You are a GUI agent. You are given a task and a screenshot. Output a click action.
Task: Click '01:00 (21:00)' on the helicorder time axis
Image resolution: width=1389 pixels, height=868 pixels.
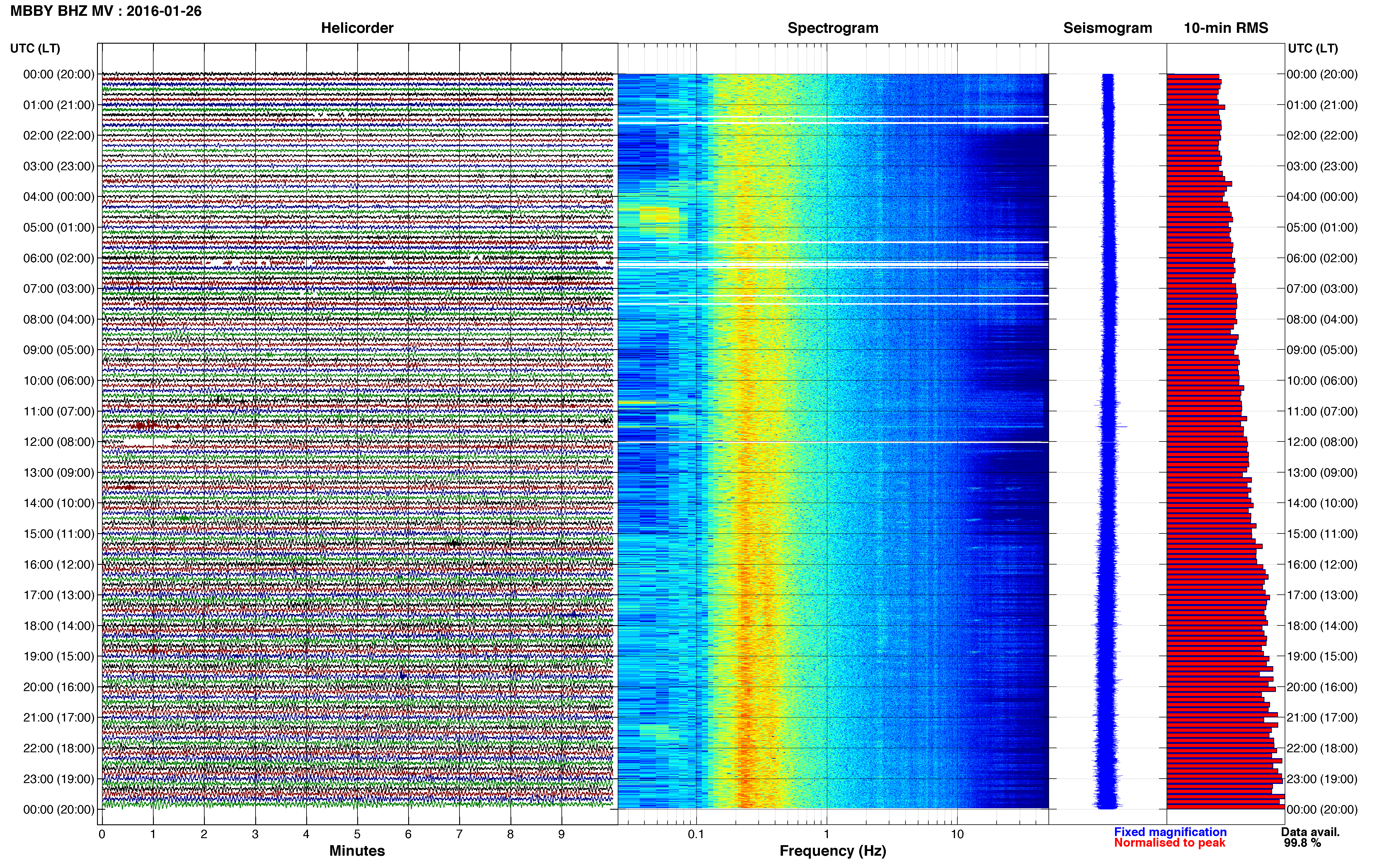pyautogui.click(x=59, y=105)
